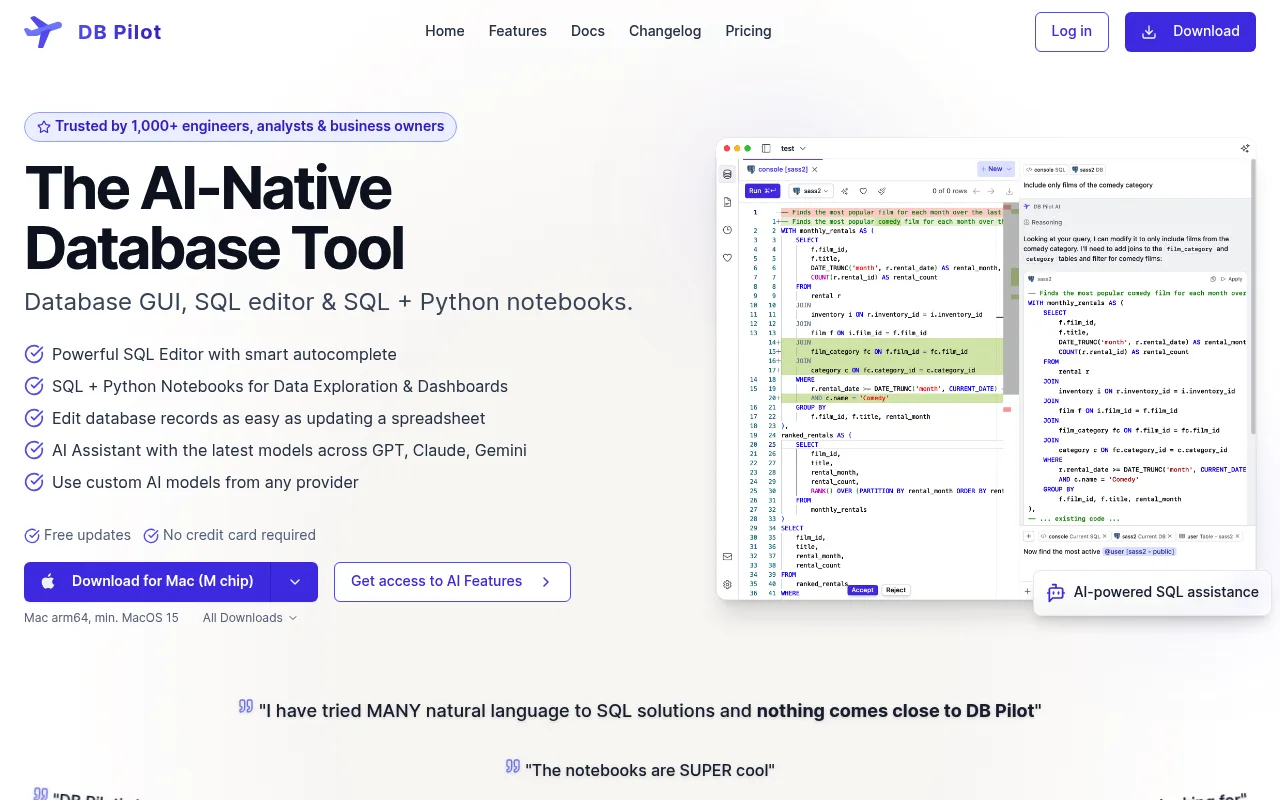Click the "The AI-Native Database Tool" heading
The image size is (1280, 800).
click(x=215, y=217)
